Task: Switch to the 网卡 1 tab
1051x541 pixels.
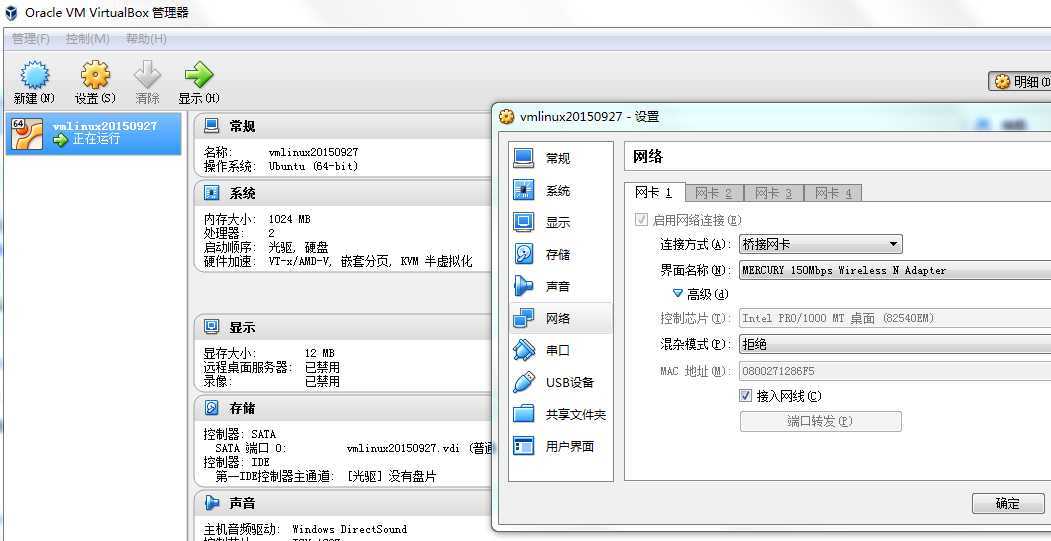Action: (654, 192)
